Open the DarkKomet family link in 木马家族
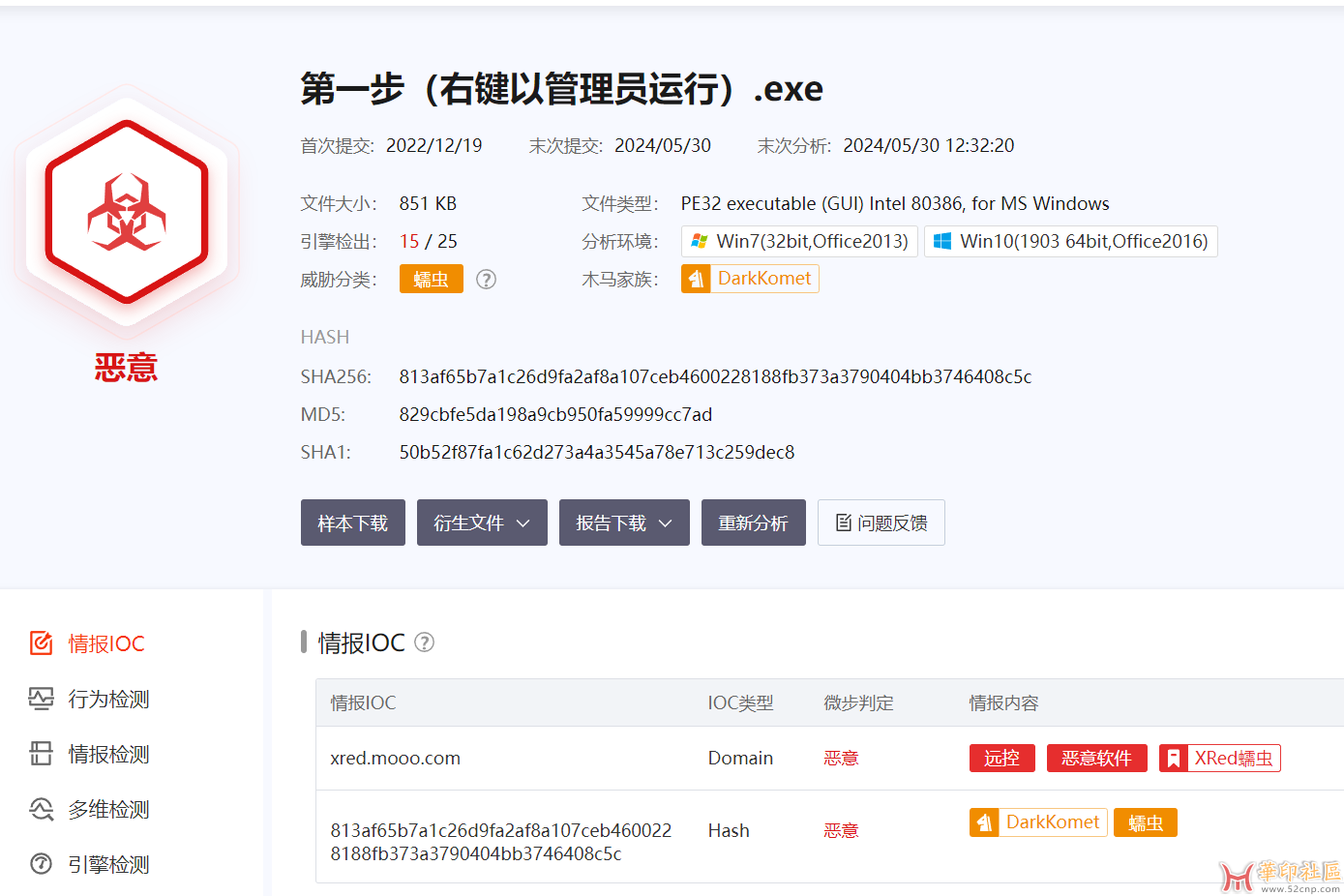 tap(750, 279)
